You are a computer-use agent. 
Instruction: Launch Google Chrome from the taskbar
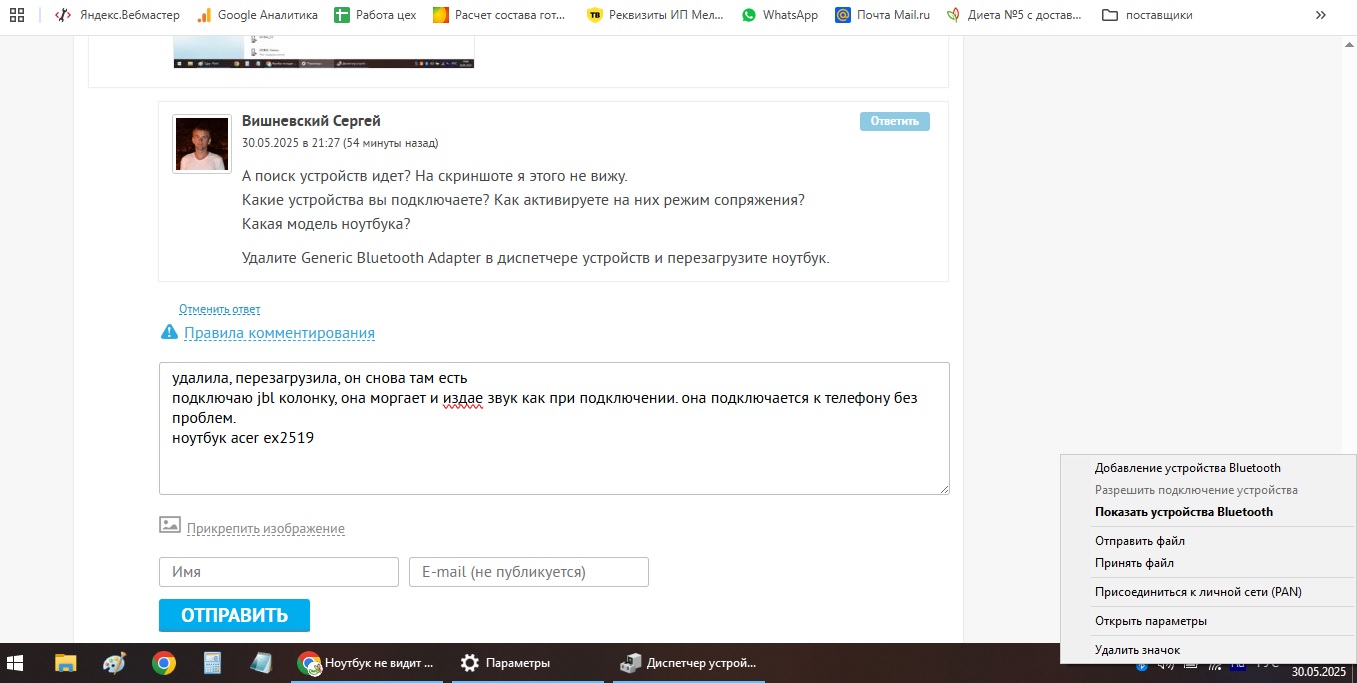tap(164, 663)
